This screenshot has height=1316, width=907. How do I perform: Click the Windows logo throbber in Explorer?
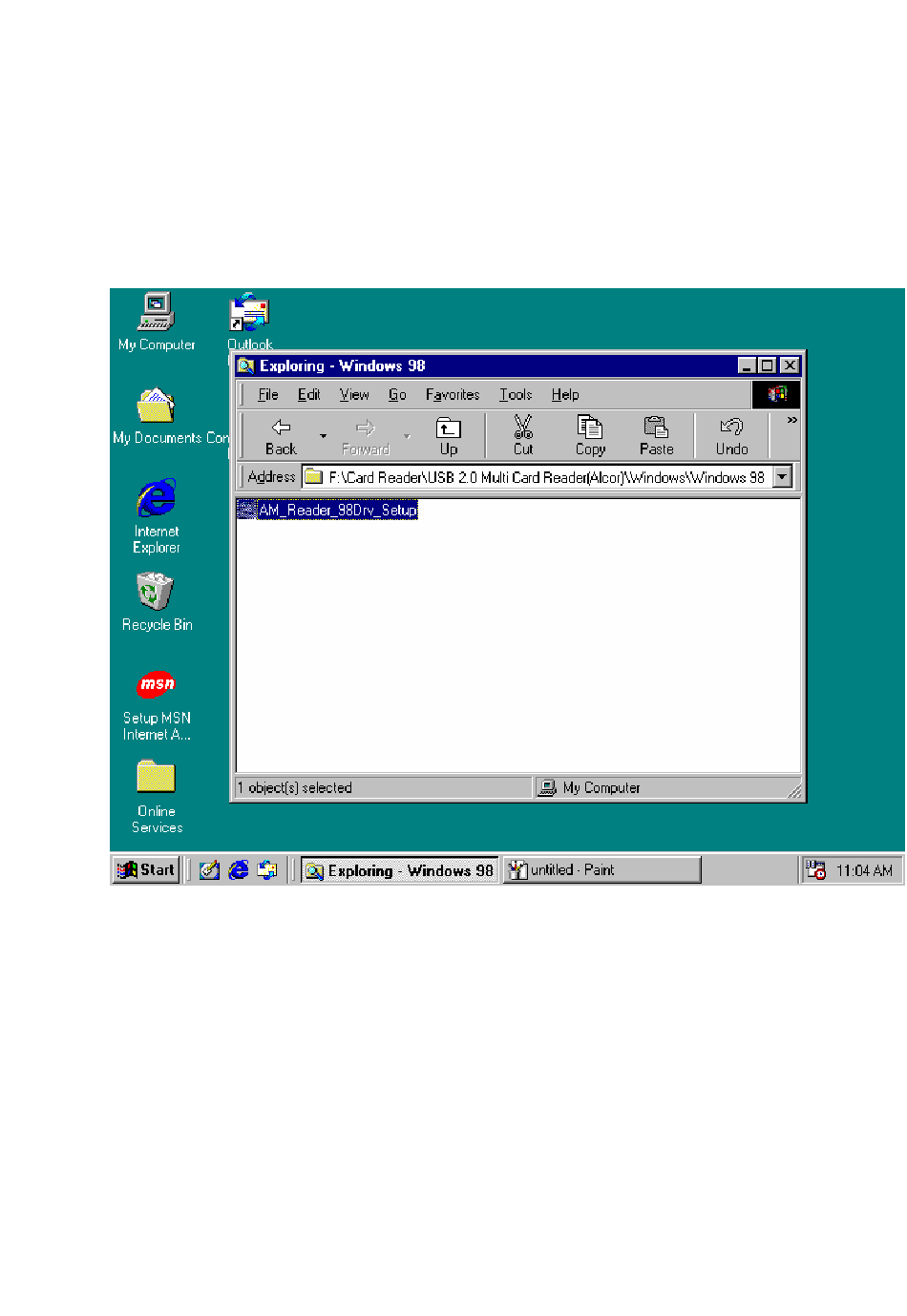point(776,394)
